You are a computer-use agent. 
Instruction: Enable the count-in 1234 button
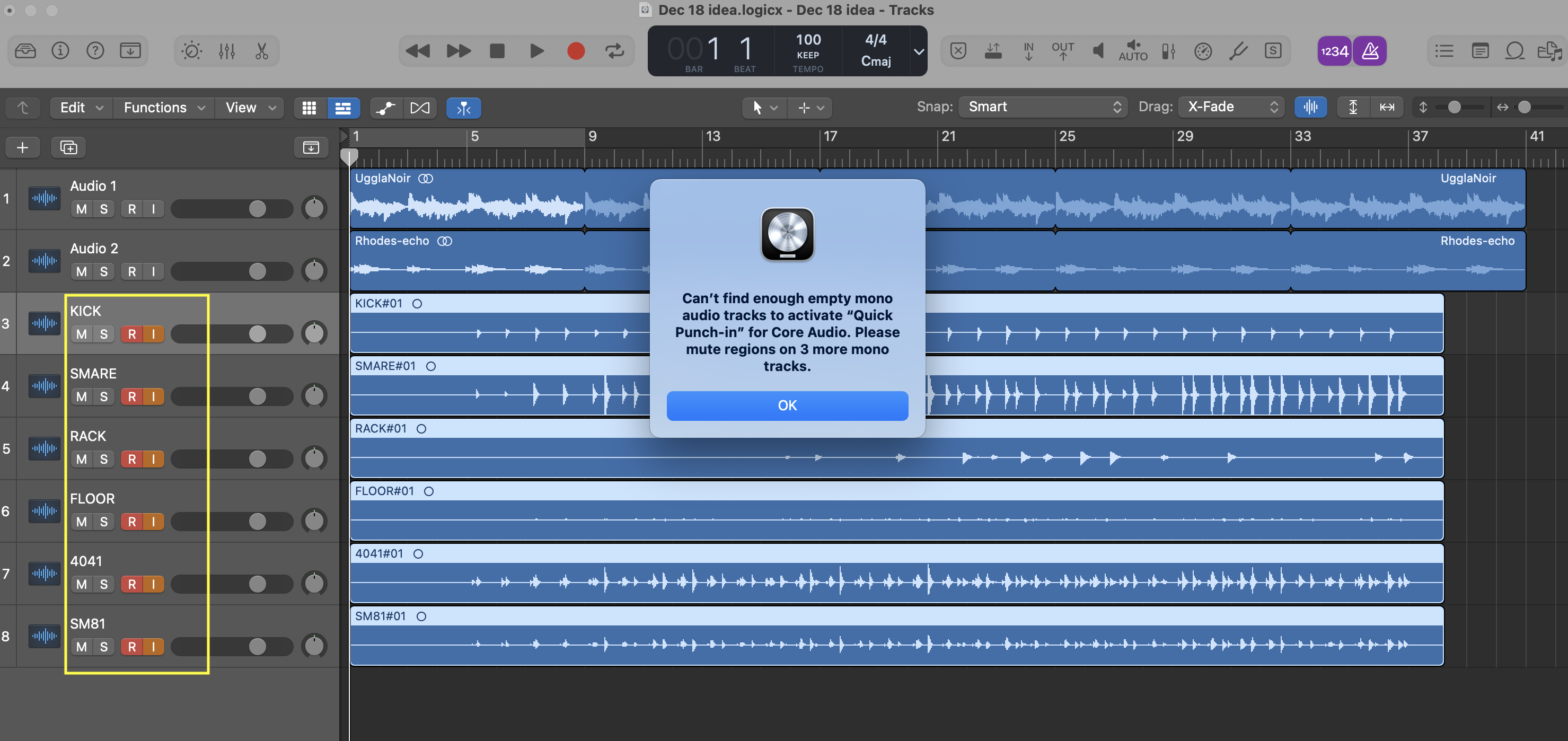coord(1334,50)
